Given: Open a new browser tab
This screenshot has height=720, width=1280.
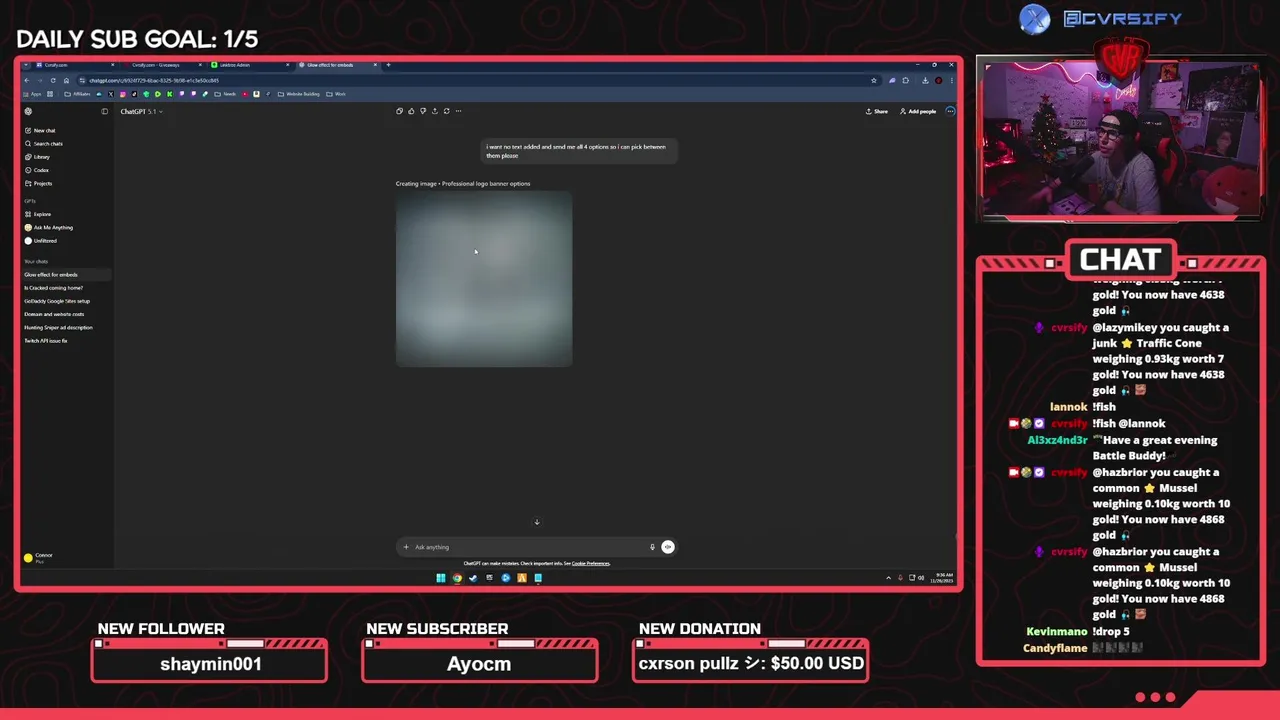Looking at the screenshot, I should (388, 65).
